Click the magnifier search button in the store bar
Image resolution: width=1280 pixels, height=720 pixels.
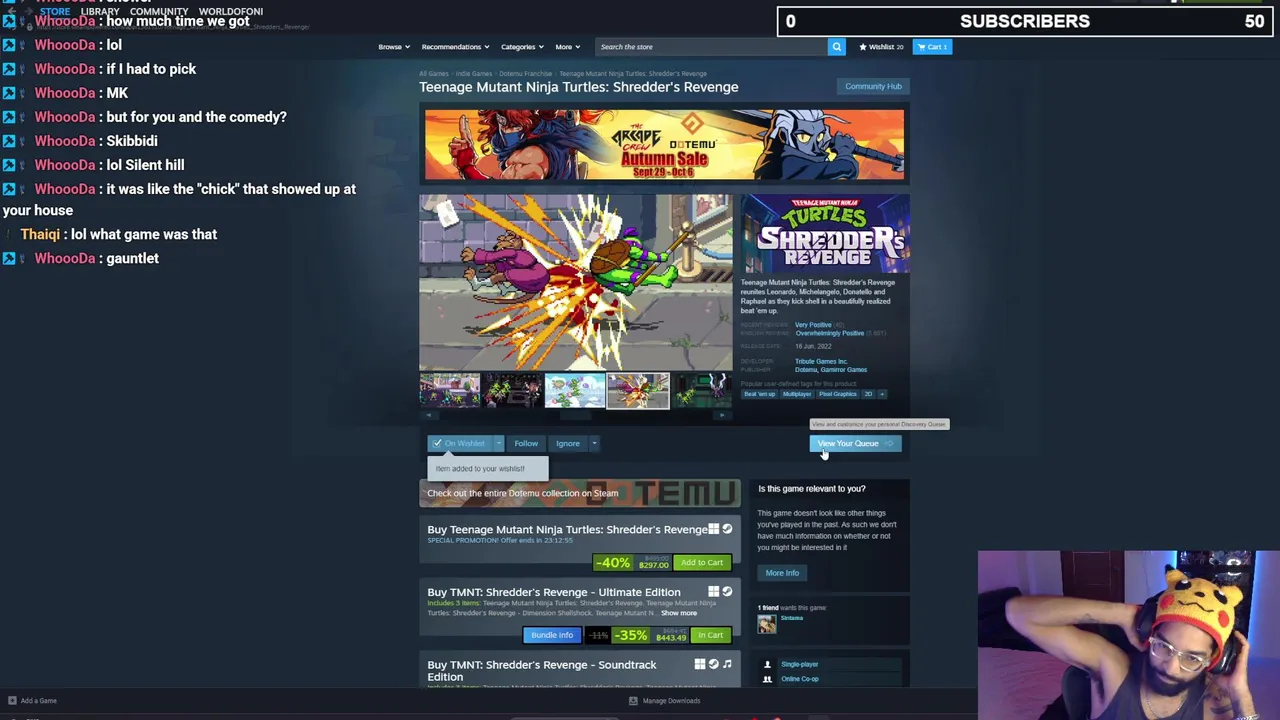click(837, 47)
